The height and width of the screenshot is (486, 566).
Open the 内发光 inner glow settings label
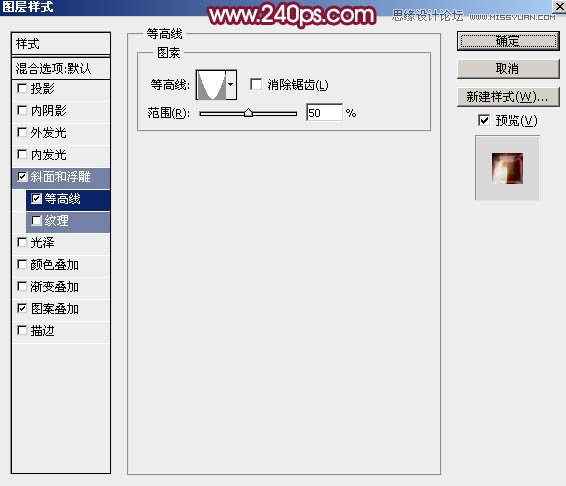pos(48,155)
